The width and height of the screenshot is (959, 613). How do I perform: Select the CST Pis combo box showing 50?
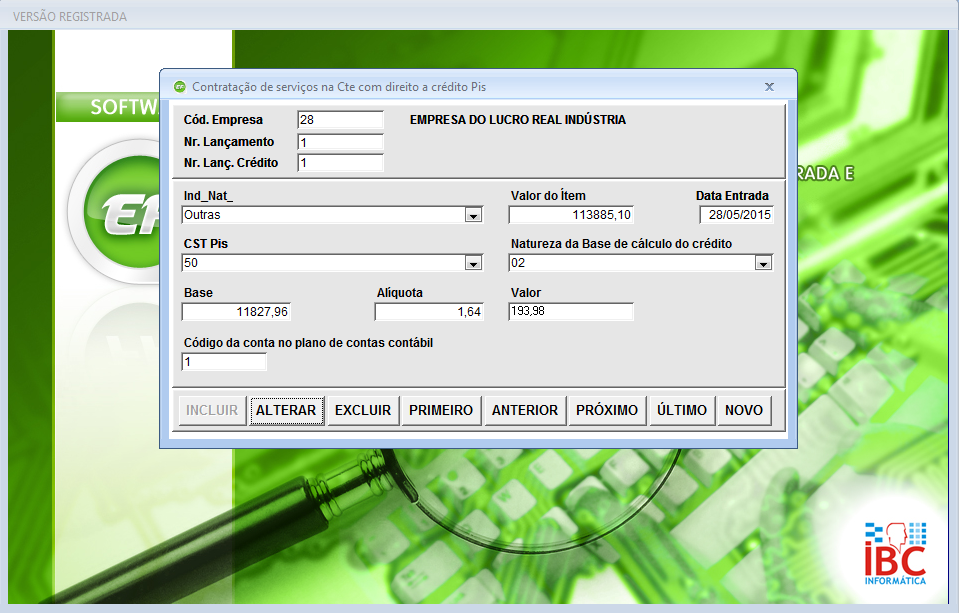[332, 263]
